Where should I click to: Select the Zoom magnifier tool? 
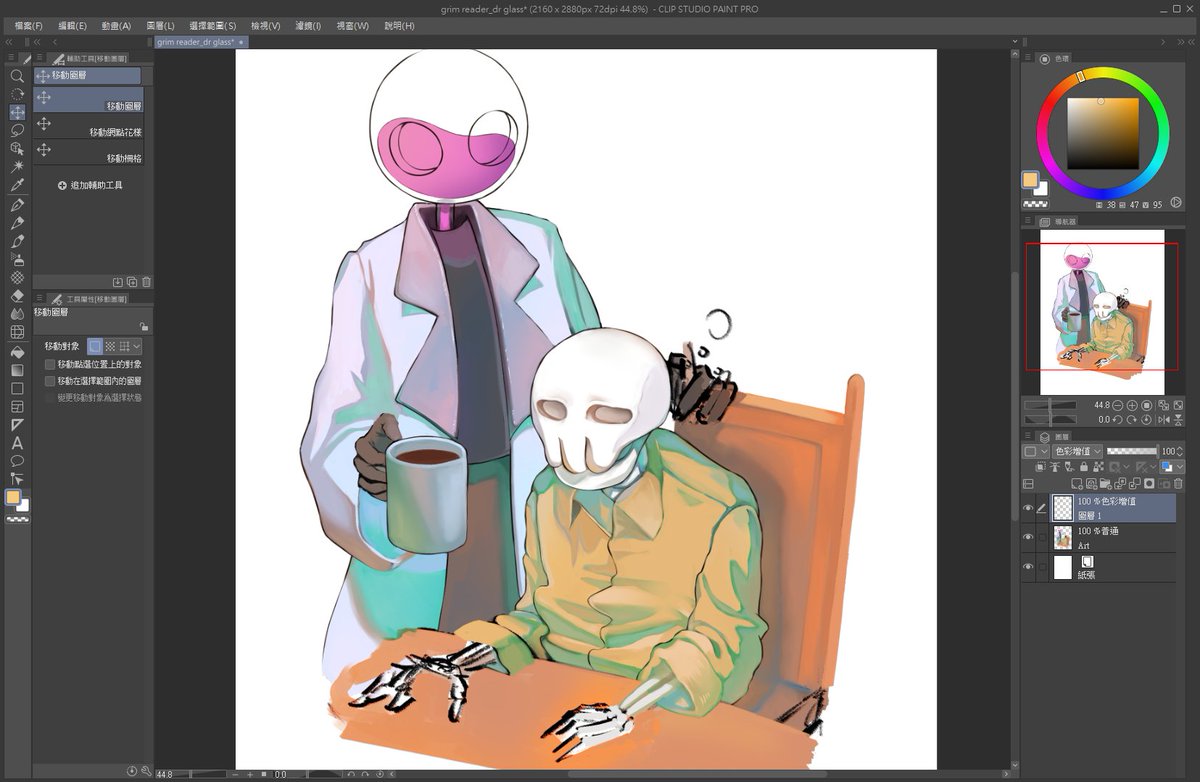[x=17, y=76]
